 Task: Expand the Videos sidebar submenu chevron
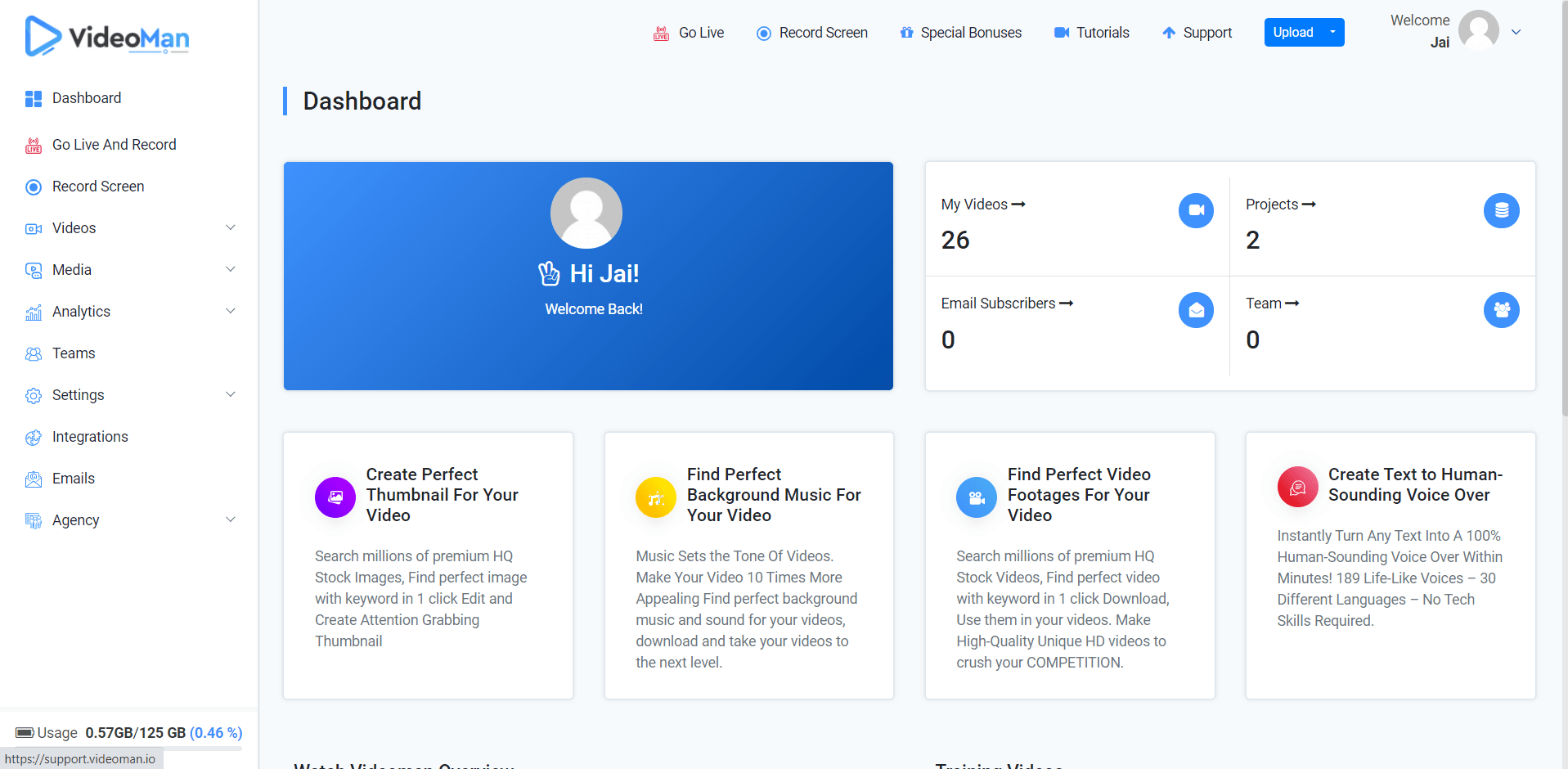point(231,227)
